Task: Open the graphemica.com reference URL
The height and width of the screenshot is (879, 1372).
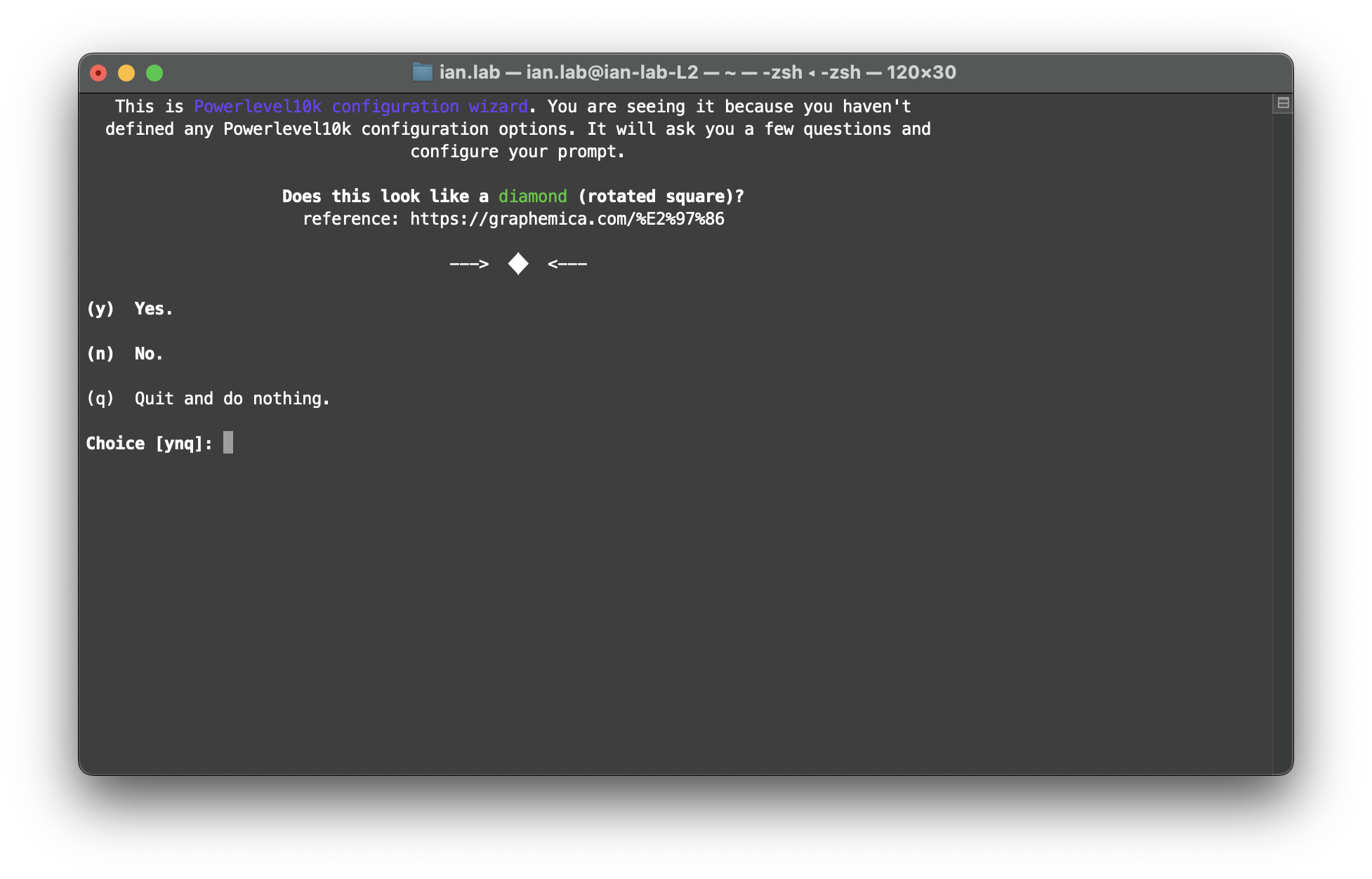Action: pos(567,219)
